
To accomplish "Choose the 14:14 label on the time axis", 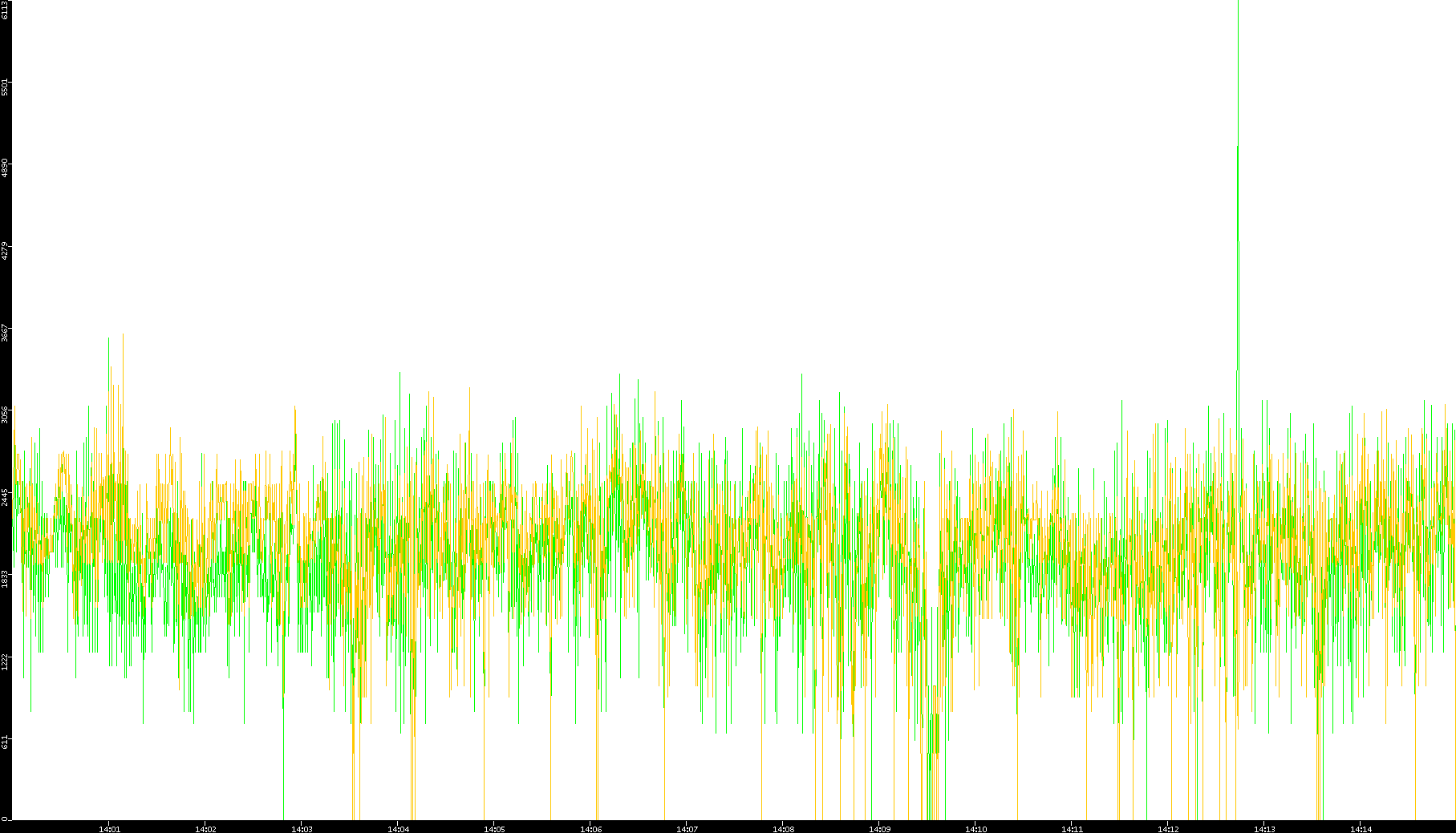I will pos(1361,828).
